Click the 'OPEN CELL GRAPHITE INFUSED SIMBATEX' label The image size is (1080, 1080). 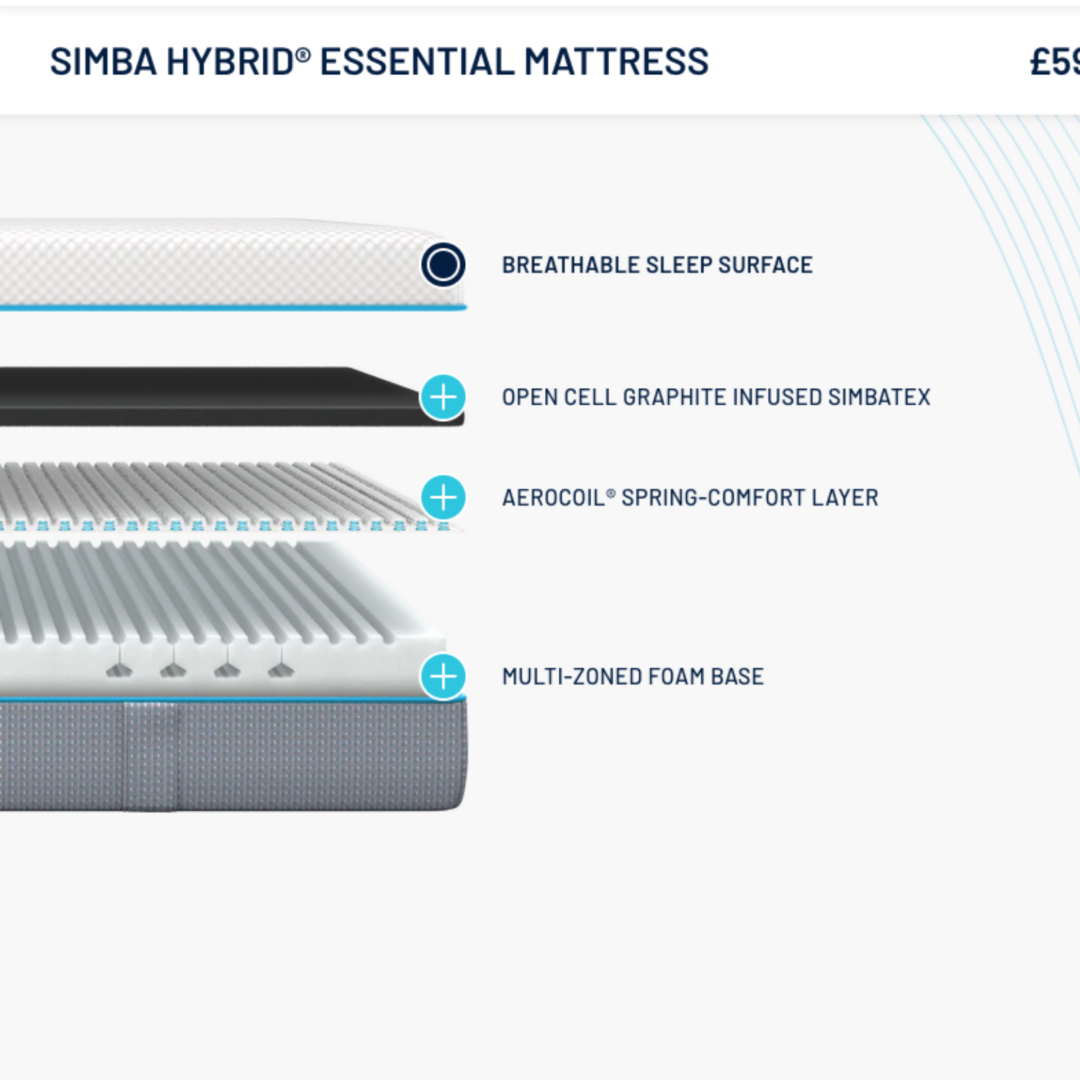click(716, 397)
